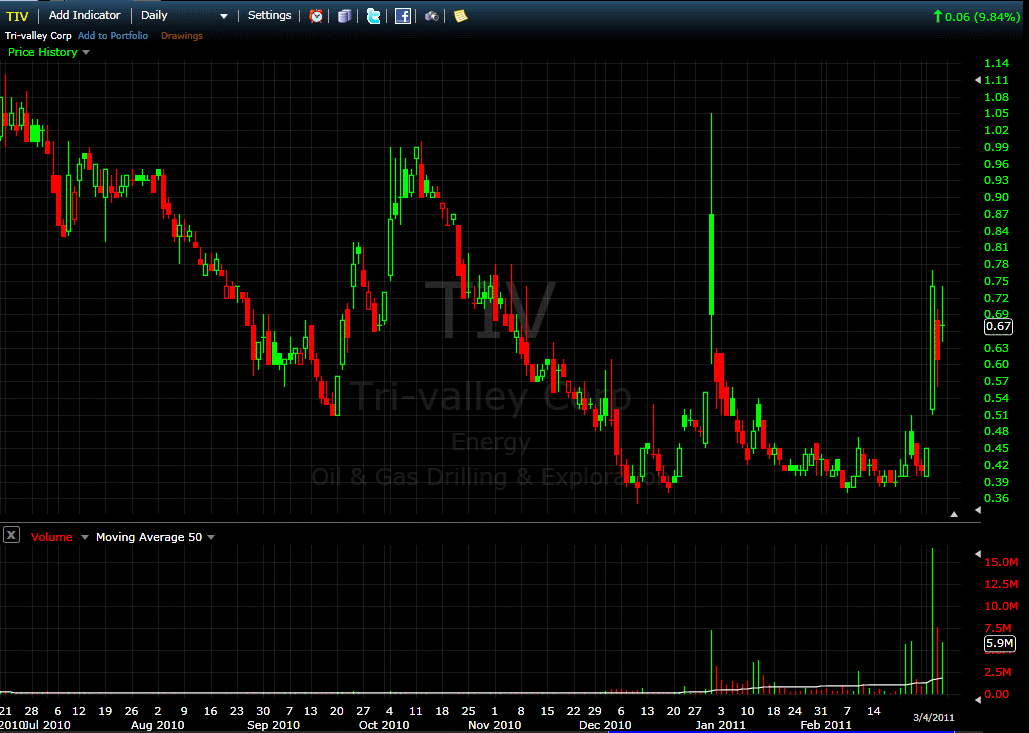Viewport: 1029px width, 733px height.
Task: Share chart via the Facebook icon
Action: pos(403,16)
